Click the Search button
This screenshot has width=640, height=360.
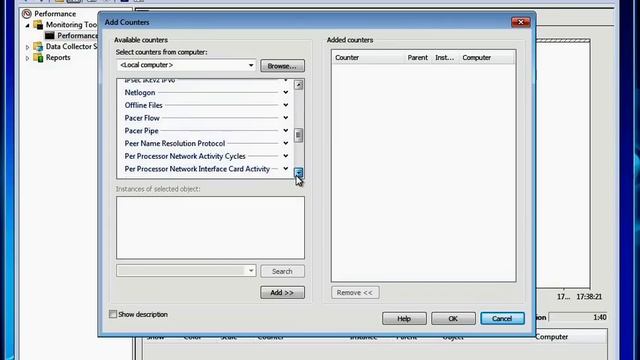pyautogui.click(x=282, y=271)
